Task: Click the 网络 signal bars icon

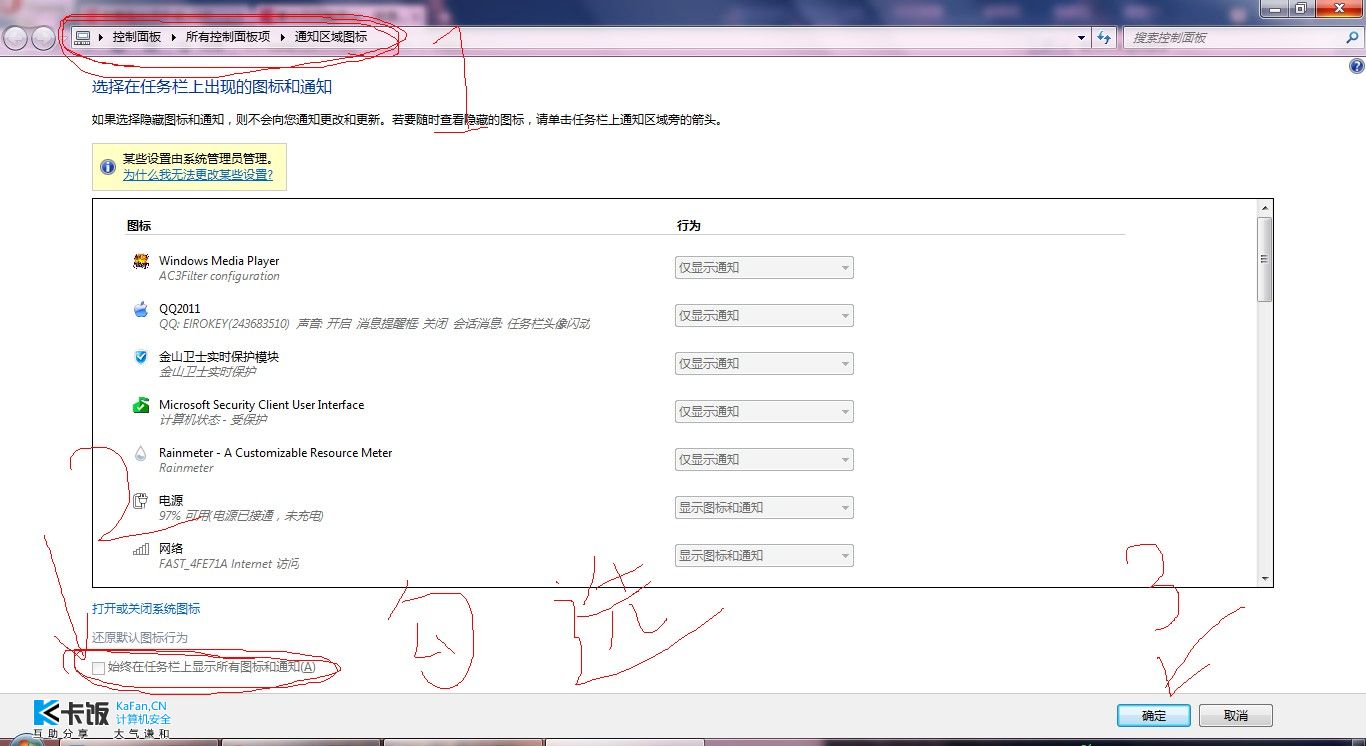Action: click(x=141, y=549)
